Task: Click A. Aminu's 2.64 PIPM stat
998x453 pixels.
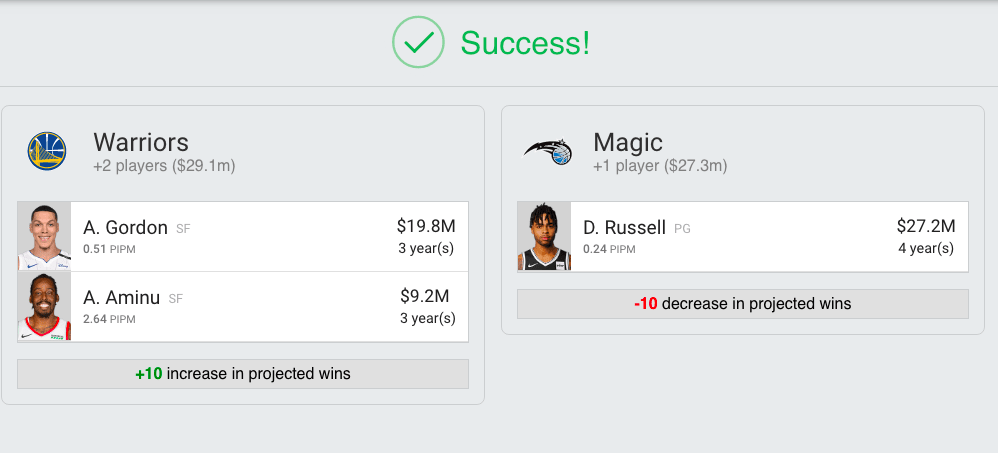Action: point(109,319)
